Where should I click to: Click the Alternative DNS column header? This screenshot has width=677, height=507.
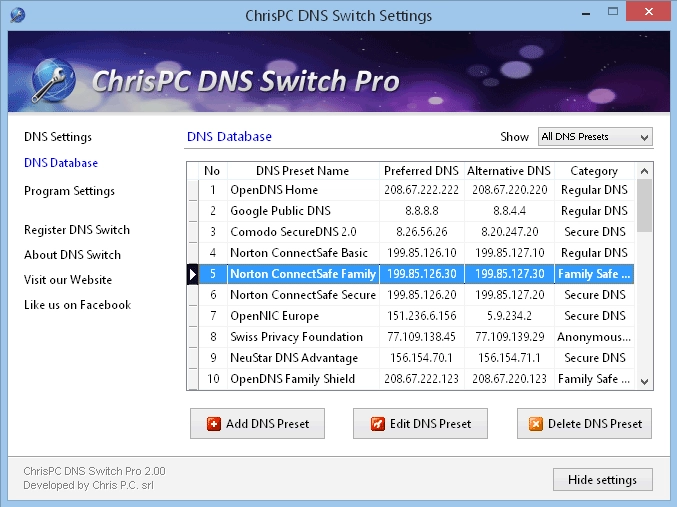509,171
